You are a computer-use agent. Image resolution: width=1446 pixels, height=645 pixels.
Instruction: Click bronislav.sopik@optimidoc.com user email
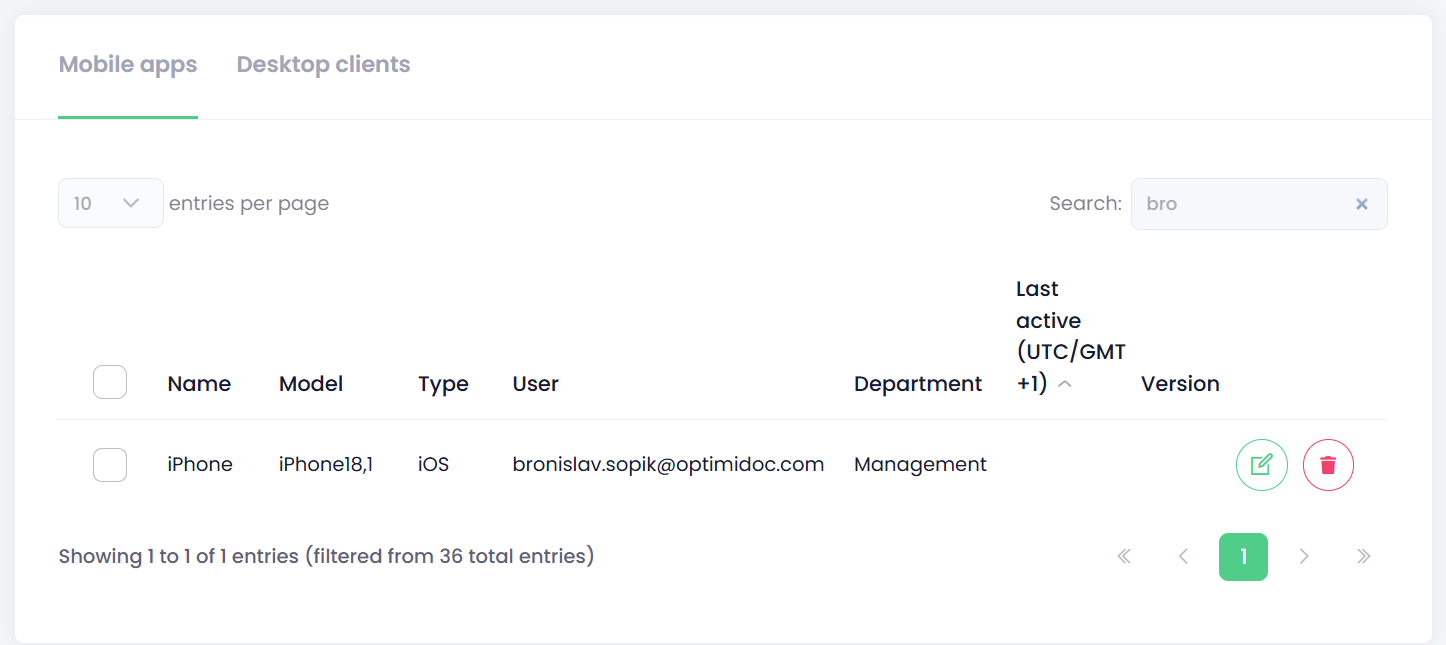pyautogui.click(x=667, y=465)
